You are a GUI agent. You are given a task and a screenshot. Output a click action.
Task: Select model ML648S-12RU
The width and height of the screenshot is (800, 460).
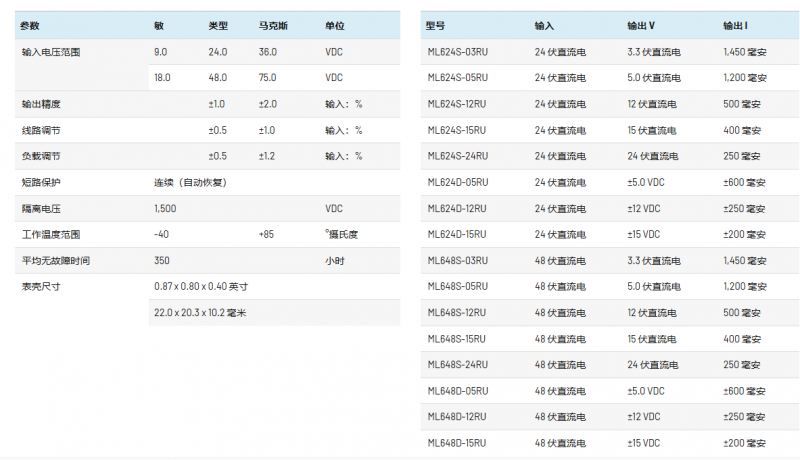coord(456,313)
